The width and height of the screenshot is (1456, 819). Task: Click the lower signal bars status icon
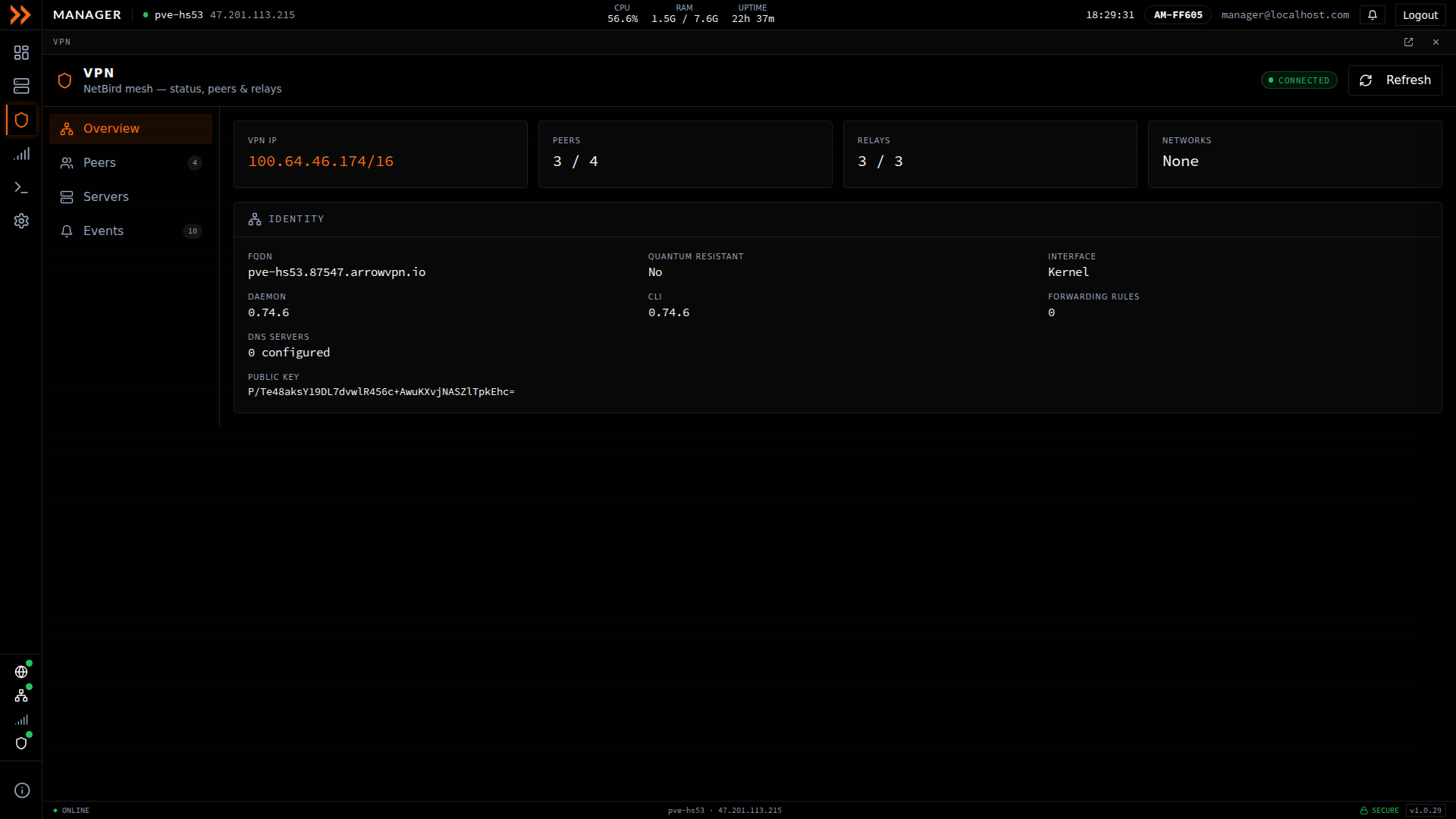[21, 720]
